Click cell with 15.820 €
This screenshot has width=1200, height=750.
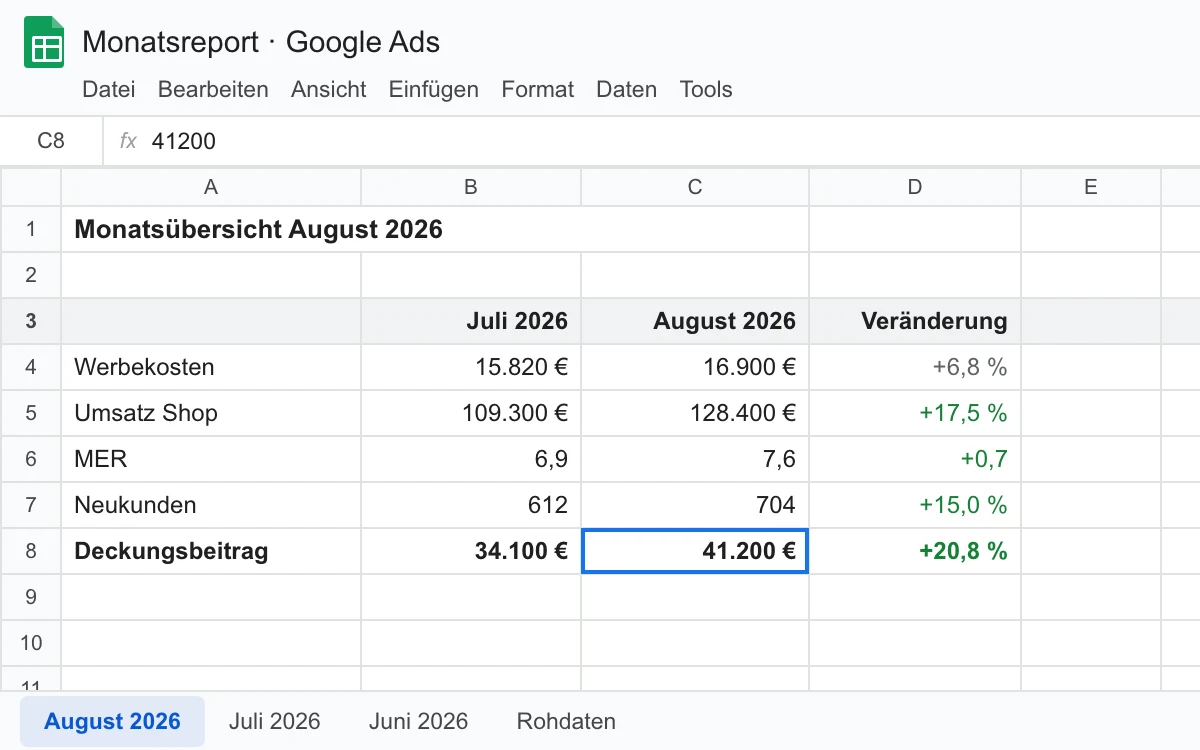471,367
